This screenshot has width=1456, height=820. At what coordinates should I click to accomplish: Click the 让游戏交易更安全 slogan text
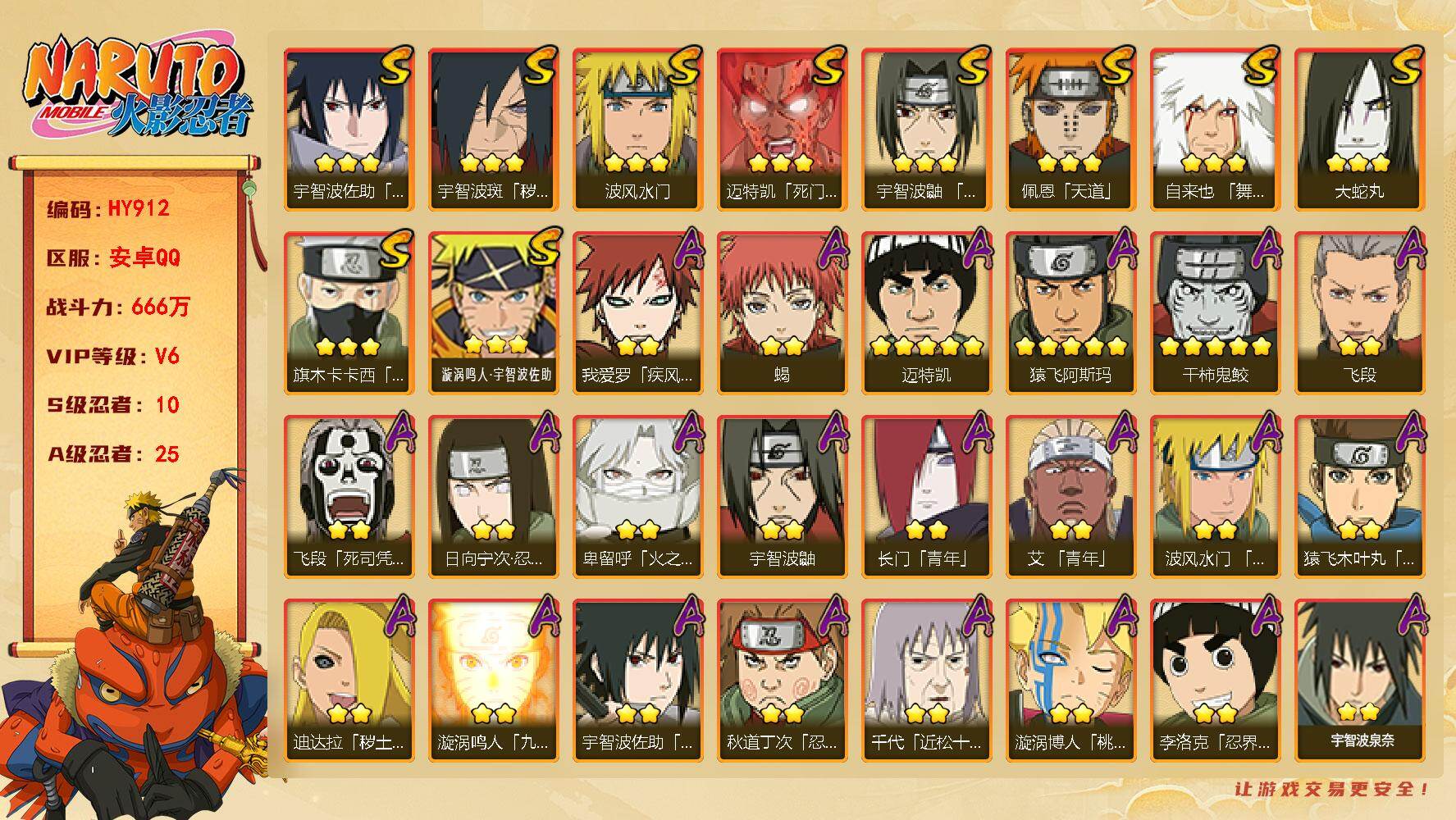(1332, 789)
